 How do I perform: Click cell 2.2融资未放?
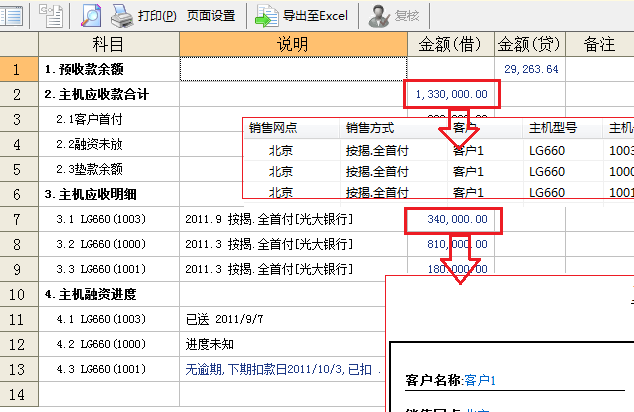coord(109,144)
